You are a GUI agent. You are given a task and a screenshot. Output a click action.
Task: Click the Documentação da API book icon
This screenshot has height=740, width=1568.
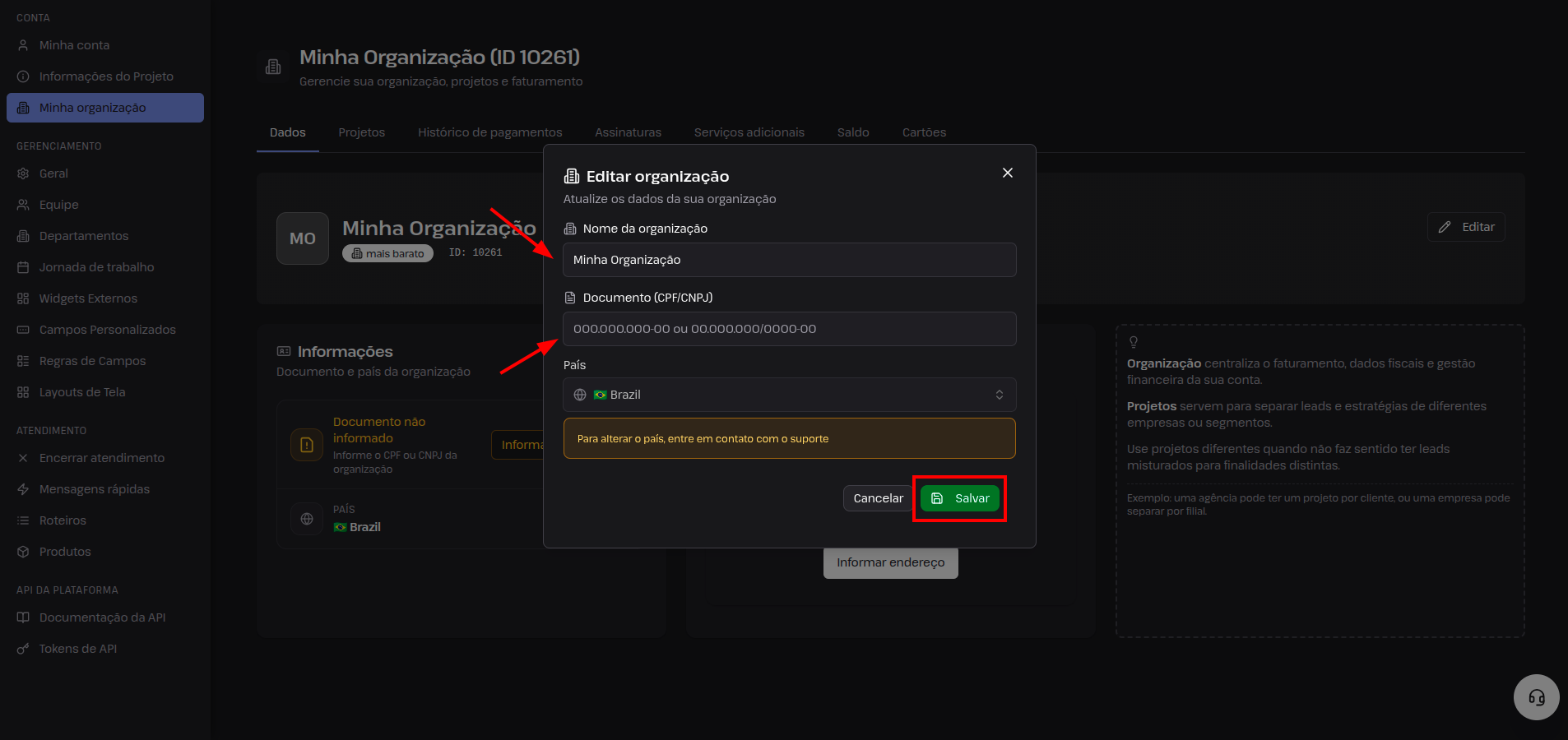pyautogui.click(x=23, y=617)
